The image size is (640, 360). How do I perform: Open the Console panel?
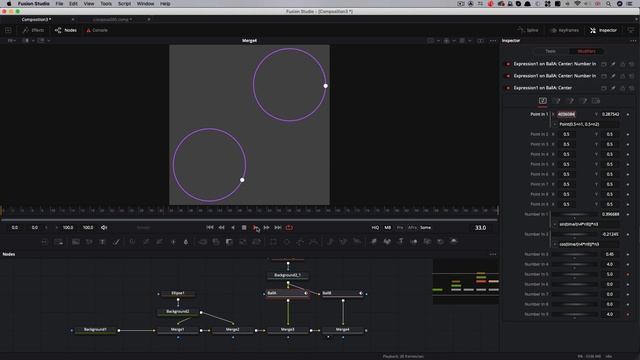[x=97, y=30]
